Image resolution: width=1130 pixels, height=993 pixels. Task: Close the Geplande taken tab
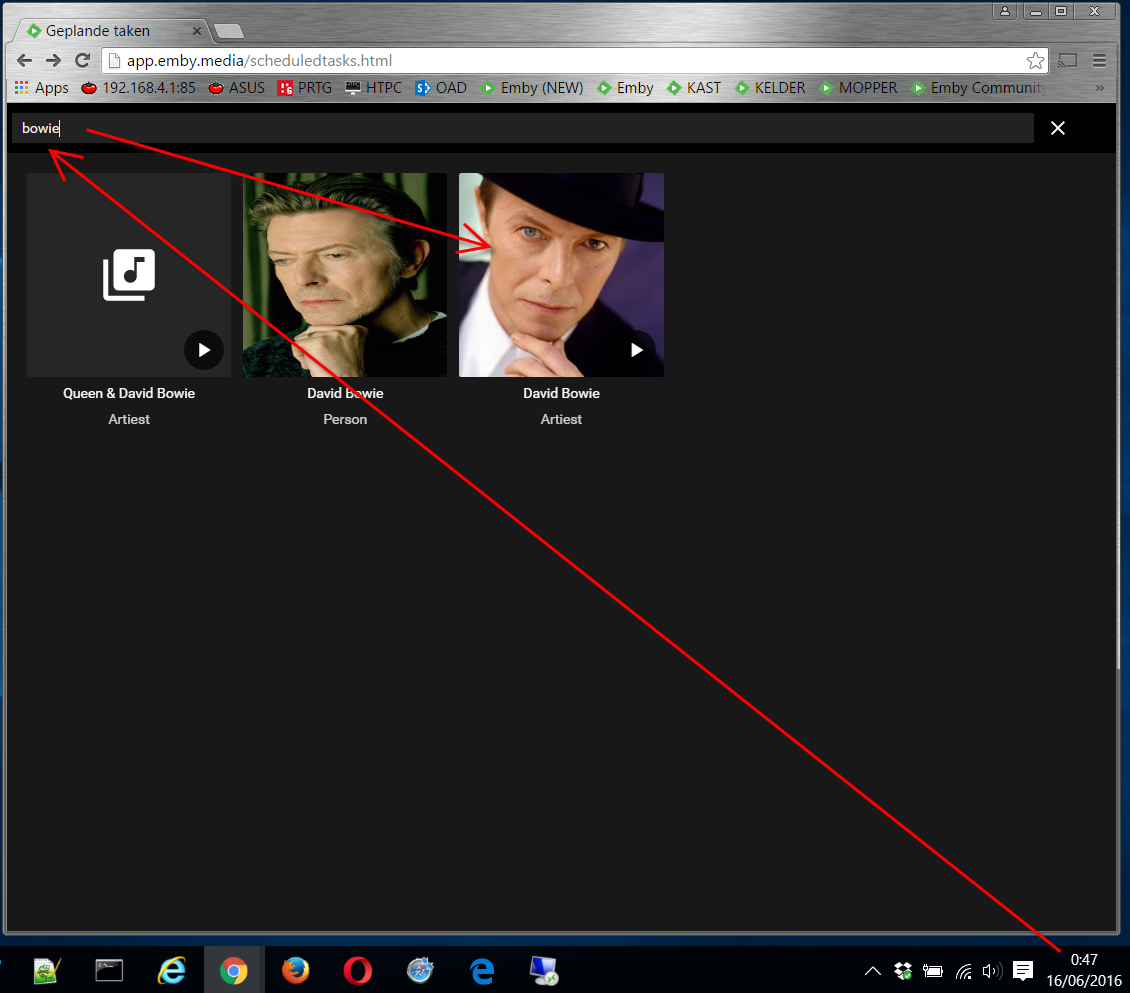tap(196, 31)
